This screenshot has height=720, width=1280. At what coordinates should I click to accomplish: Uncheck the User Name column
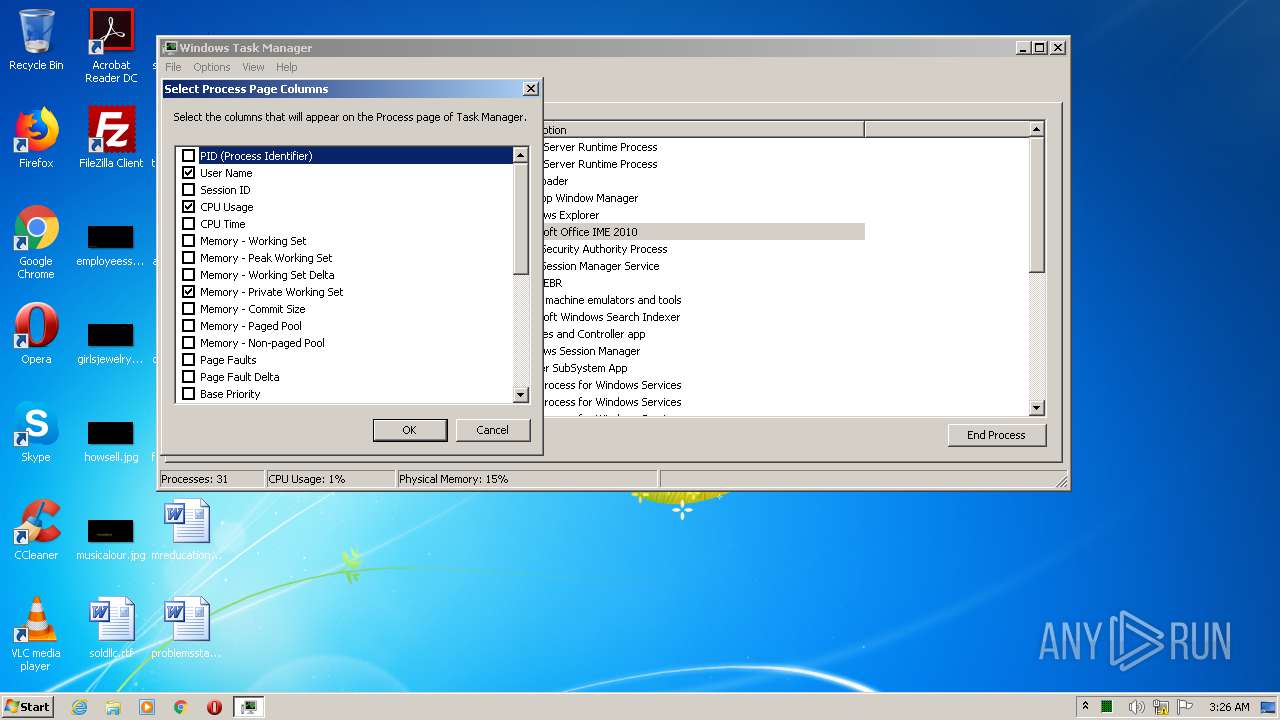tap(188, 173)
